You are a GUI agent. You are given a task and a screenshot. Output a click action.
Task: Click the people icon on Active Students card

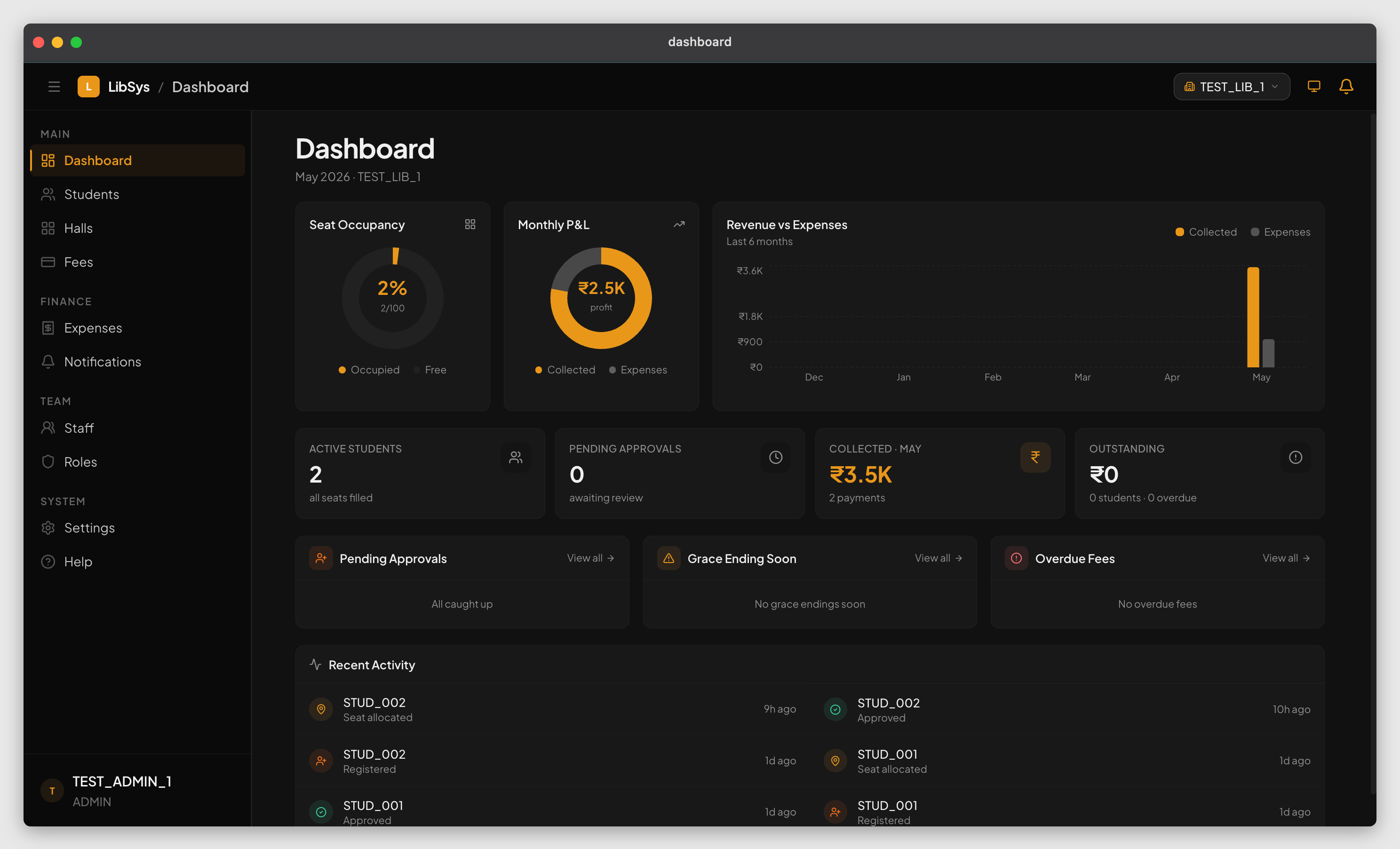point(516,458)
